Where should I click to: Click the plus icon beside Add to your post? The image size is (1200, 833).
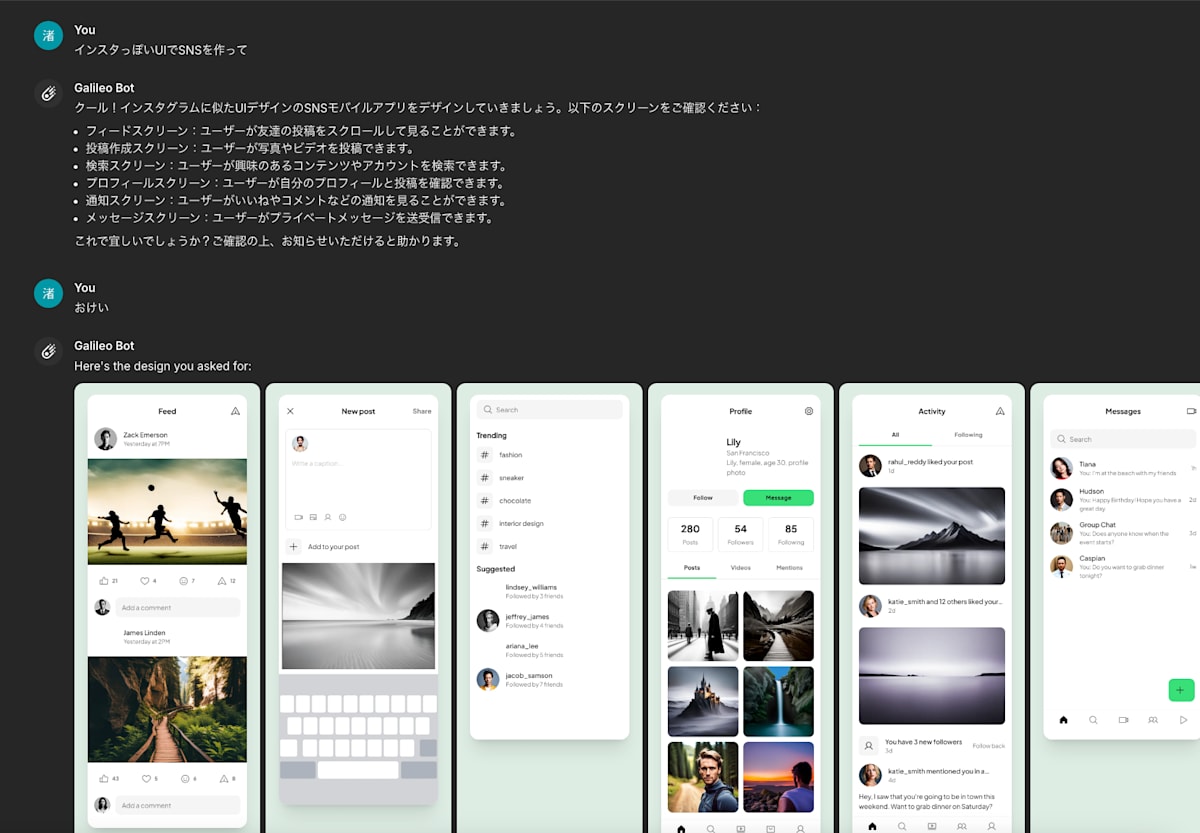(x=293, y=546)
